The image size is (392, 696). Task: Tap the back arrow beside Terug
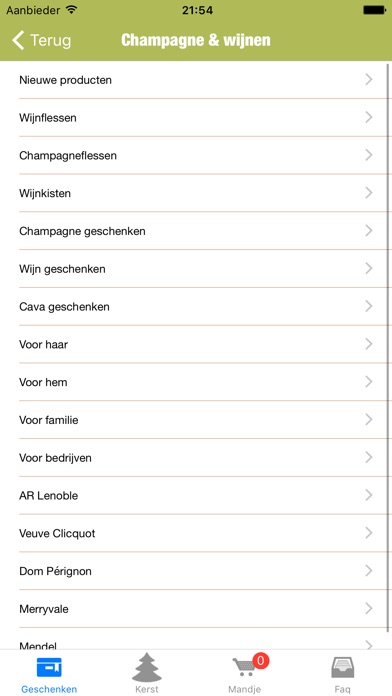(18, 40)
